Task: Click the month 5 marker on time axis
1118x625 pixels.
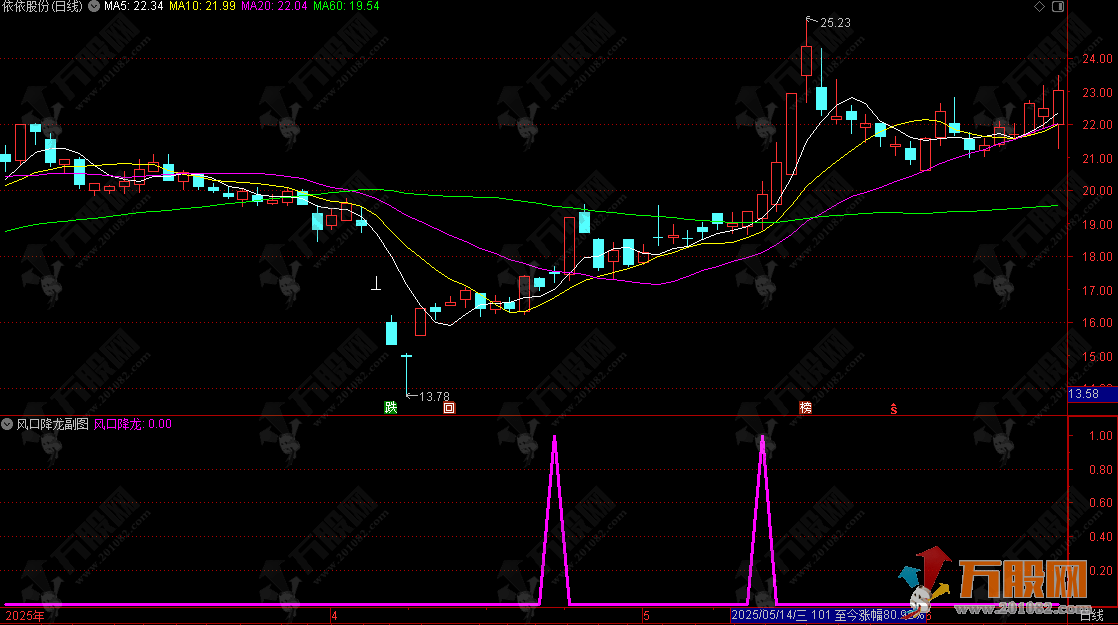Action: click(x=646, y=616)
